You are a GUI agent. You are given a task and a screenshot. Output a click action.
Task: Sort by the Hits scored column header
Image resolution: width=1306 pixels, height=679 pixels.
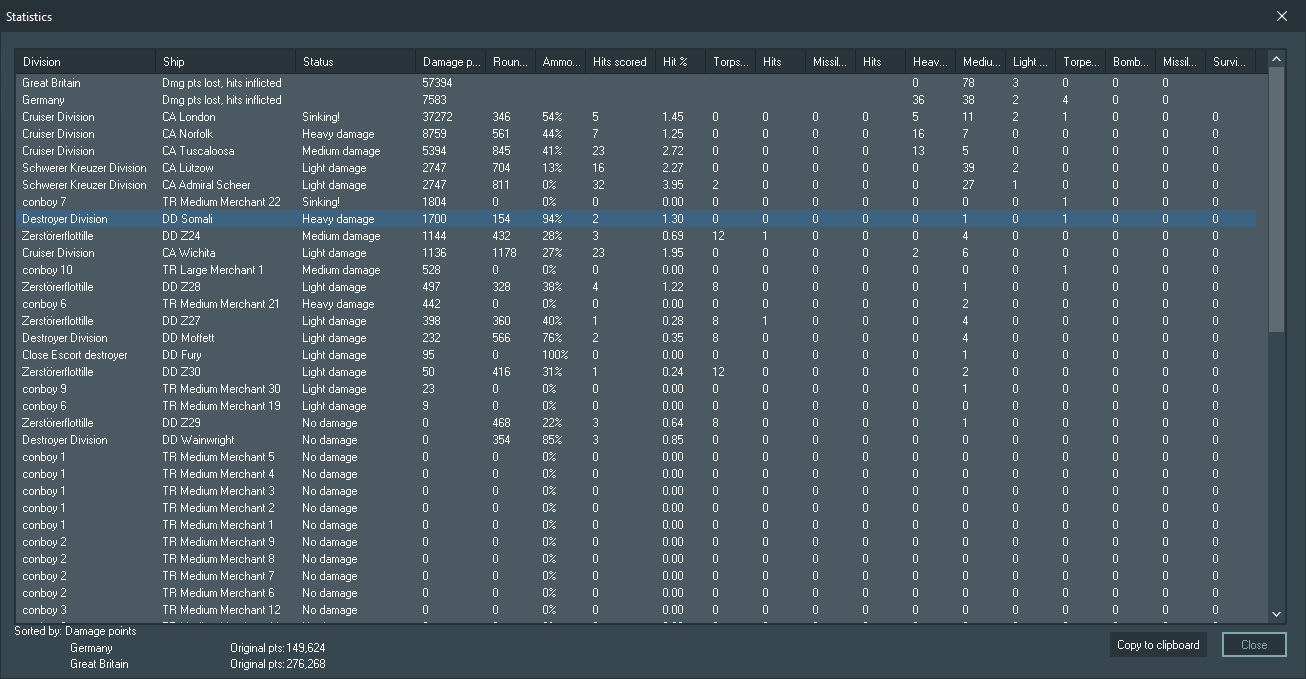click(x=621, y=62)
